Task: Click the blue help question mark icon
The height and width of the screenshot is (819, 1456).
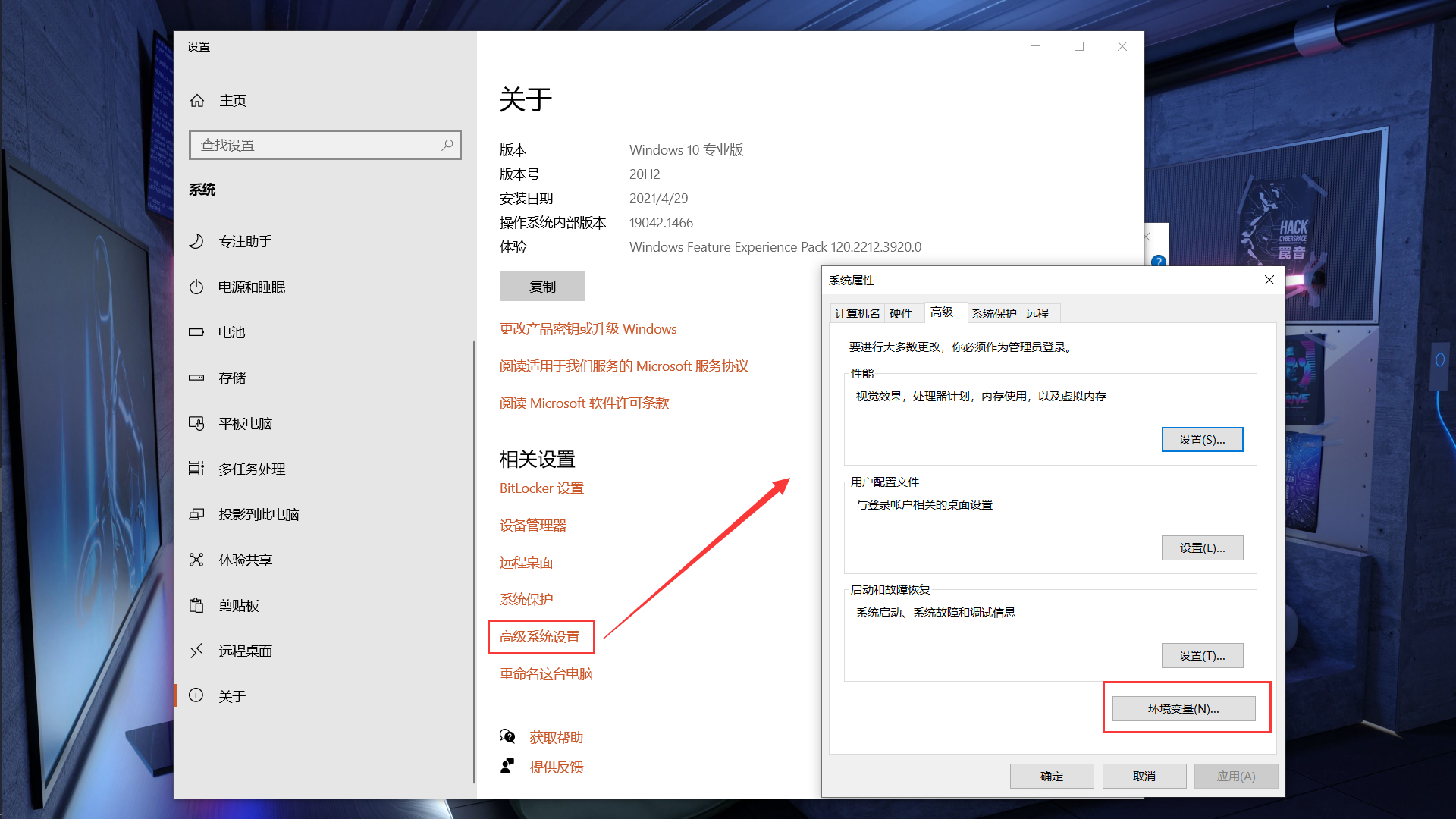Action: point(1158,262)
